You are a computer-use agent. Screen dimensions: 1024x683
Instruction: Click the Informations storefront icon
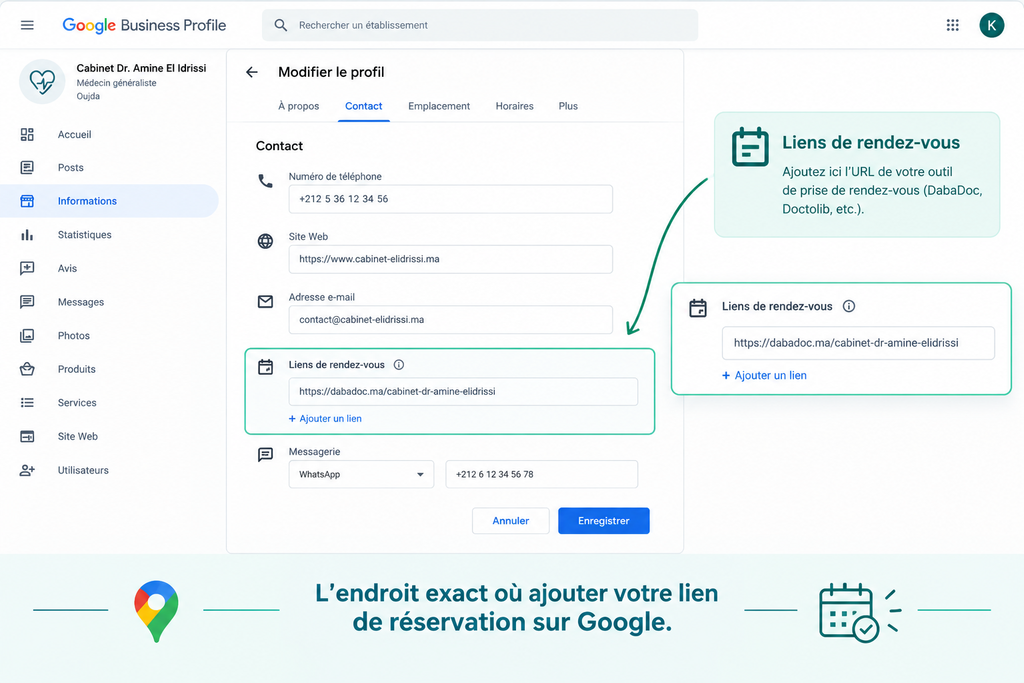pyautogui.click(x=27, y=201)
